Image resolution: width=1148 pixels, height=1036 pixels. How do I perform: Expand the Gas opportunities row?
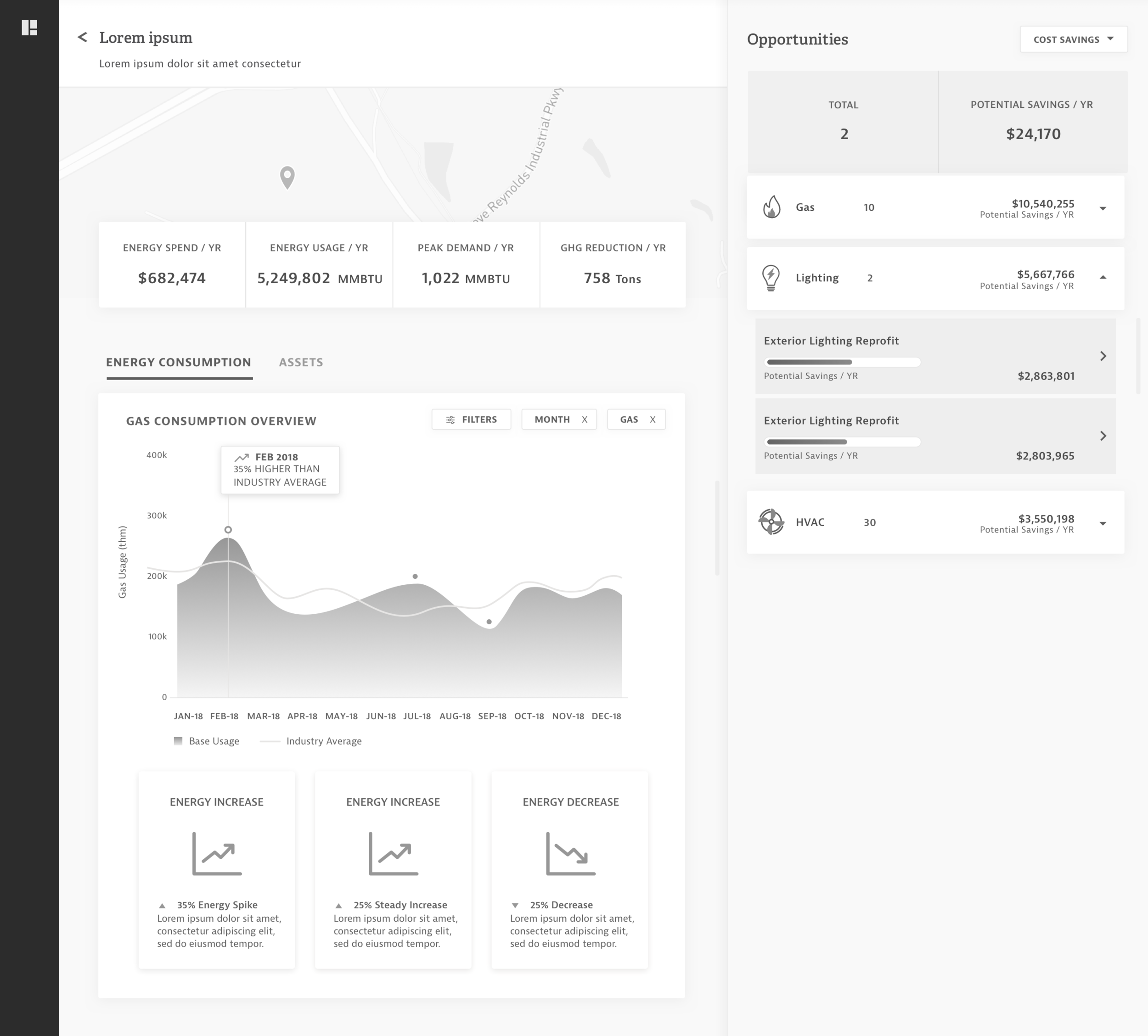pos(1103,208)
